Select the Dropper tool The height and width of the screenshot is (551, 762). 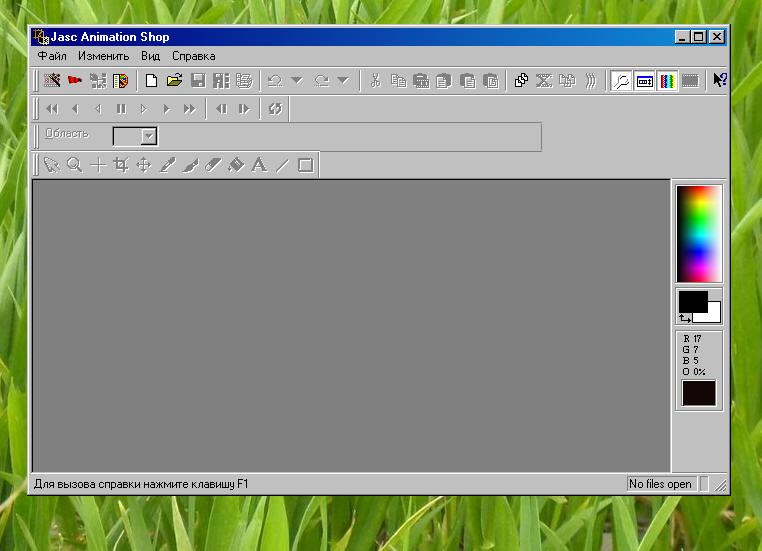coord(167,165)
